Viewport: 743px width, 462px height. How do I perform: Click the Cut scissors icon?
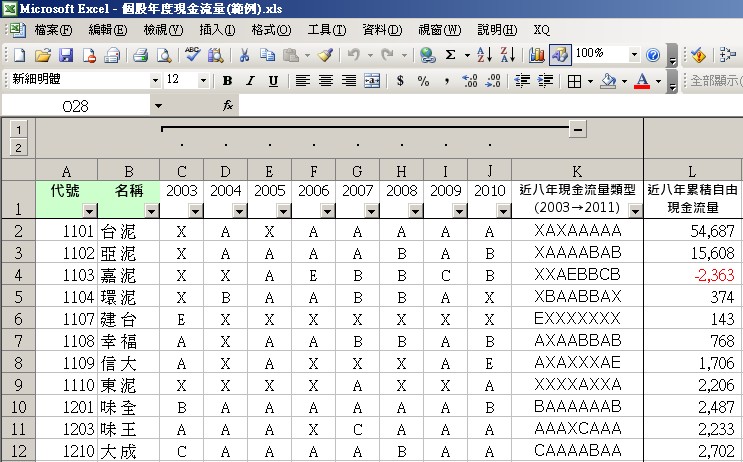pyautogui.click(x=244, y=55)
